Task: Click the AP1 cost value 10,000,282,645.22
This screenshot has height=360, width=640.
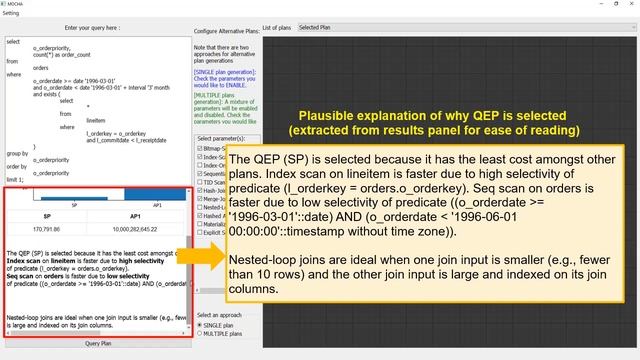Action: [x=135, y=229]
